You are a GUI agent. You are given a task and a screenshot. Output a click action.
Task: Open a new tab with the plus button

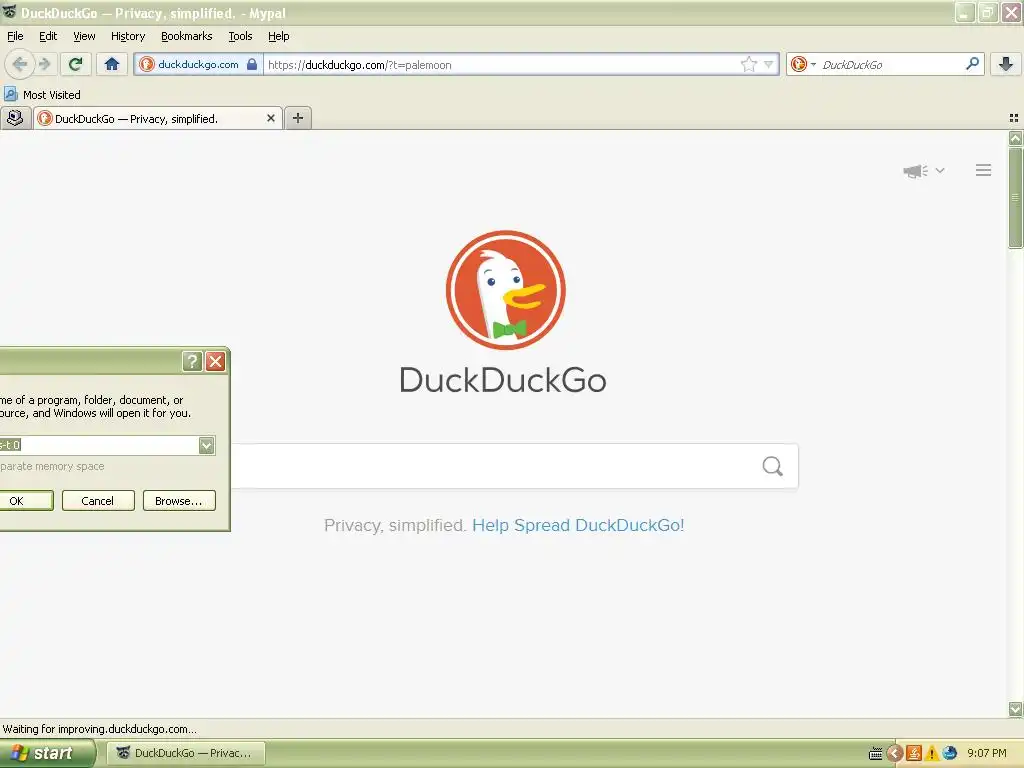tap(298, 118)
